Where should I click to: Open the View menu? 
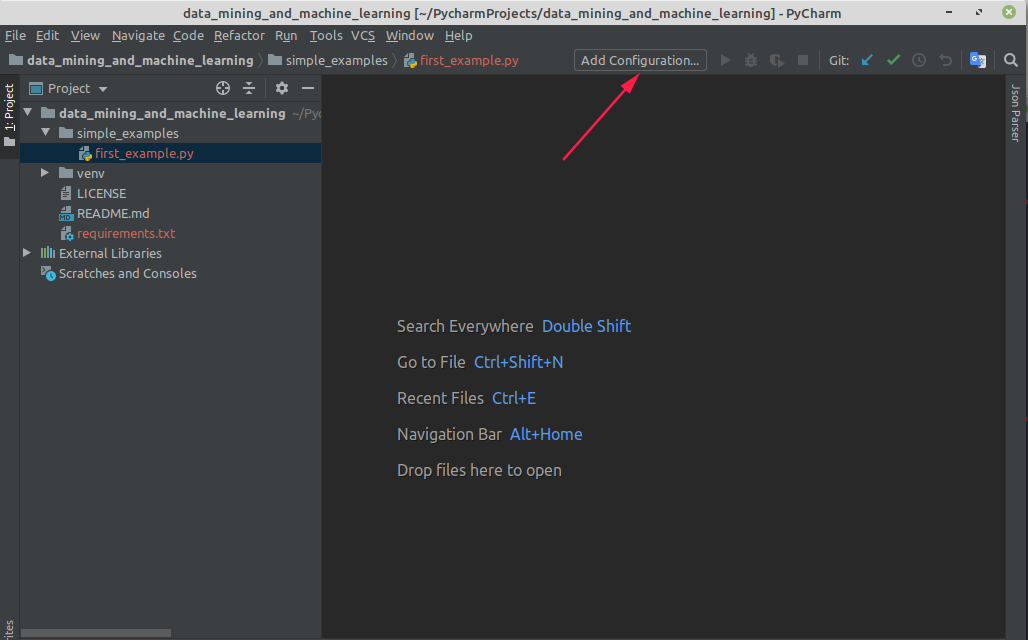[85, 35]
